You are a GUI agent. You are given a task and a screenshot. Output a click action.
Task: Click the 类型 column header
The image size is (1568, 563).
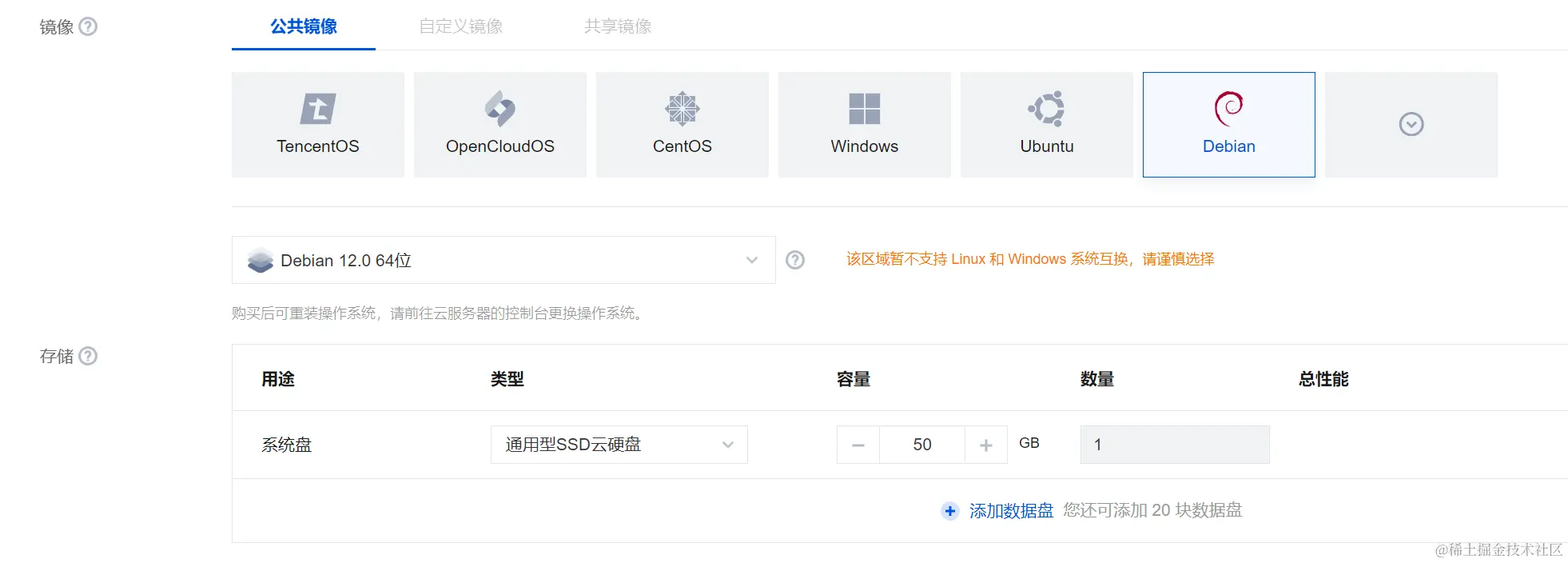(507, 379)
